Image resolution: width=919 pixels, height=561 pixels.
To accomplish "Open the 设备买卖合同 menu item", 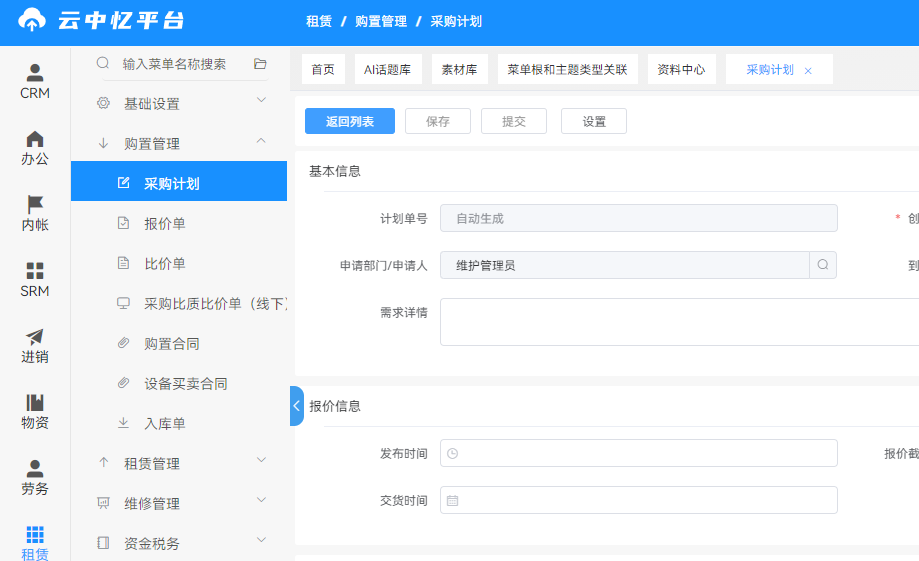I will coord(179,383).
